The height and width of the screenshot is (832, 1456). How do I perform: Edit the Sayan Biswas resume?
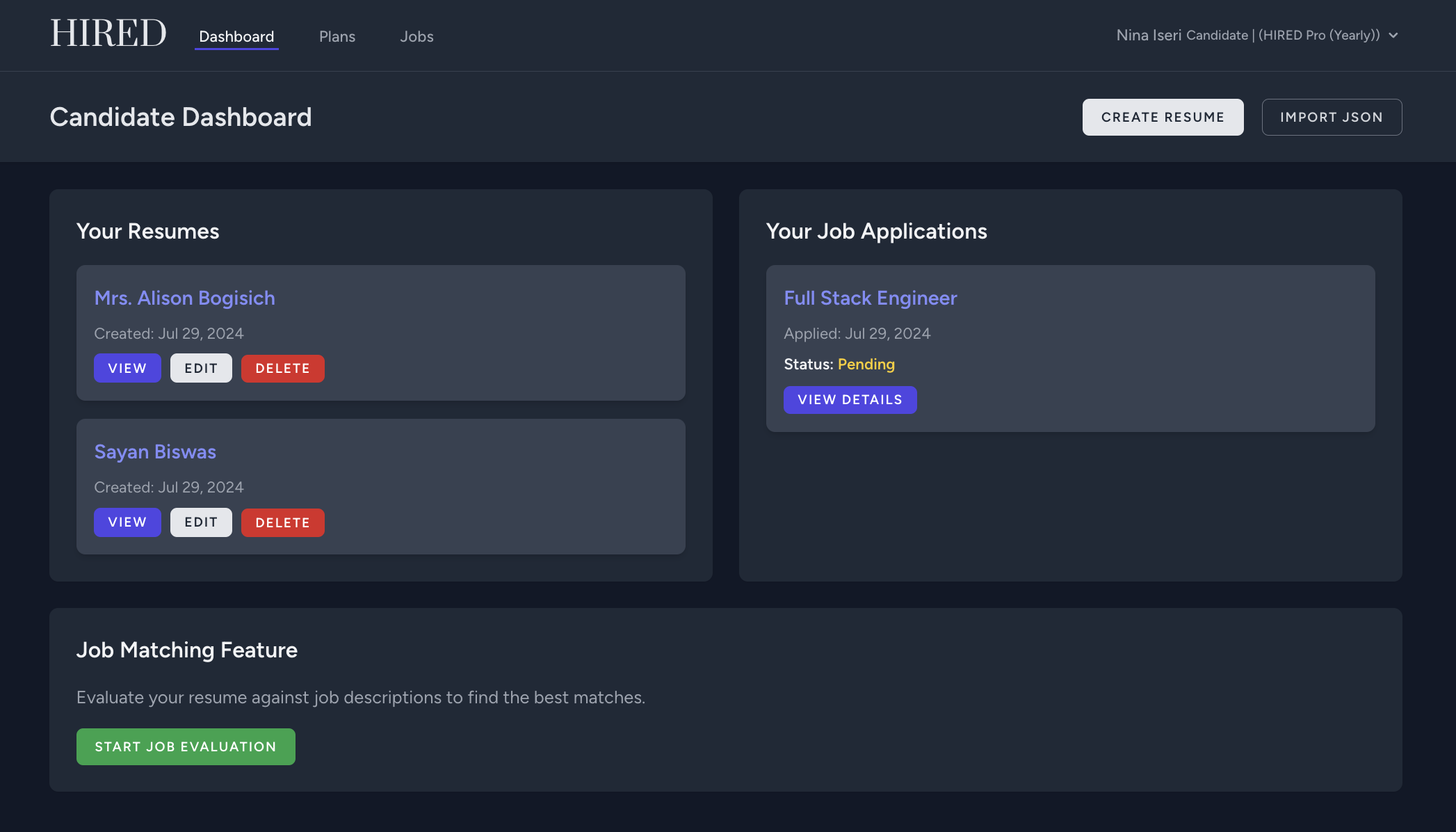(x=201, y=522)
